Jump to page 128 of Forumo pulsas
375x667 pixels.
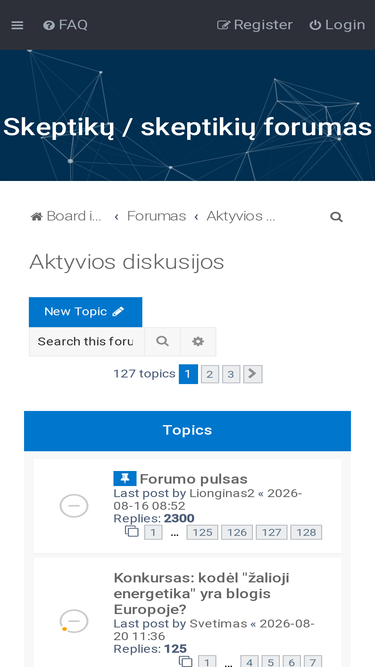pyautogui.click(x=306, y=533)
